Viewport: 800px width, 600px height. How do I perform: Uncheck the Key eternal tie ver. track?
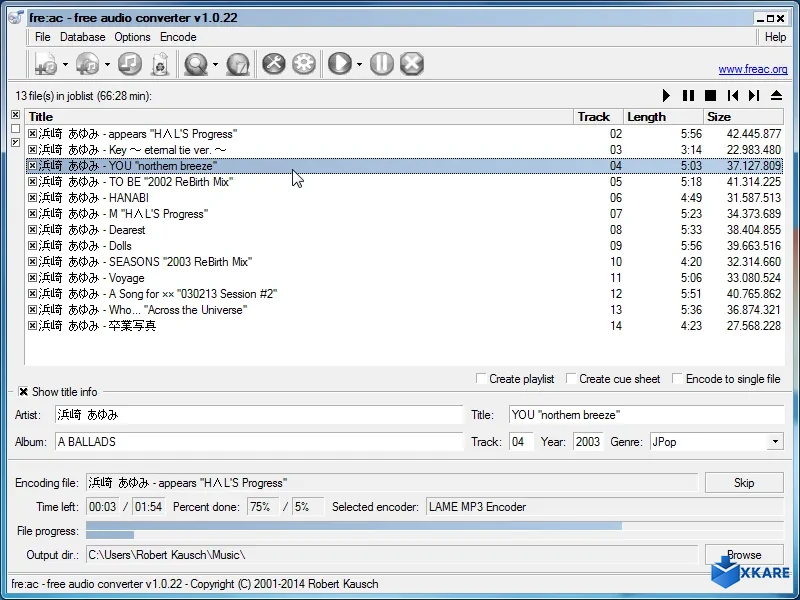tap(32, 149)
